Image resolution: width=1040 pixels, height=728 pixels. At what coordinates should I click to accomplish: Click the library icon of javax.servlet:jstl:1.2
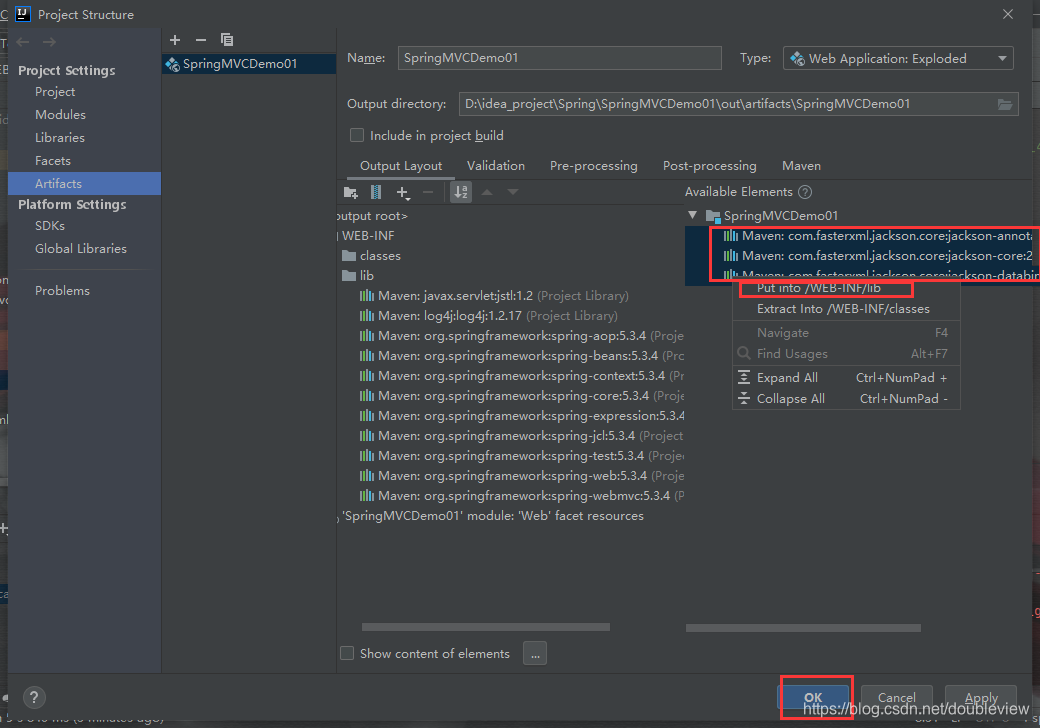point(367,296)
